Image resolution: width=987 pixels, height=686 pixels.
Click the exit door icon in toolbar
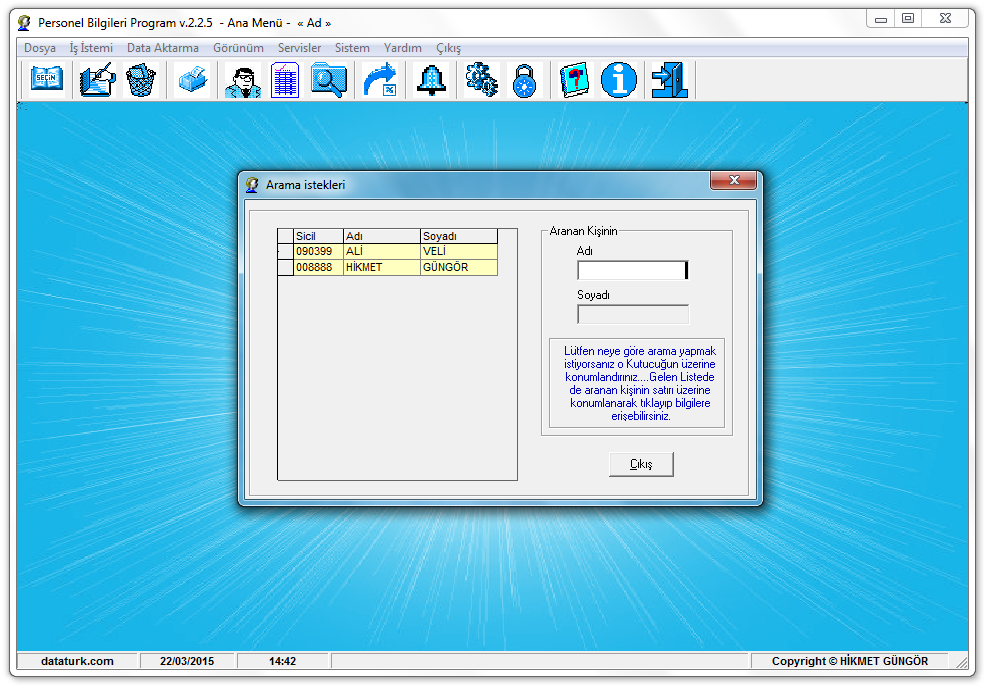tap(670, 80)
